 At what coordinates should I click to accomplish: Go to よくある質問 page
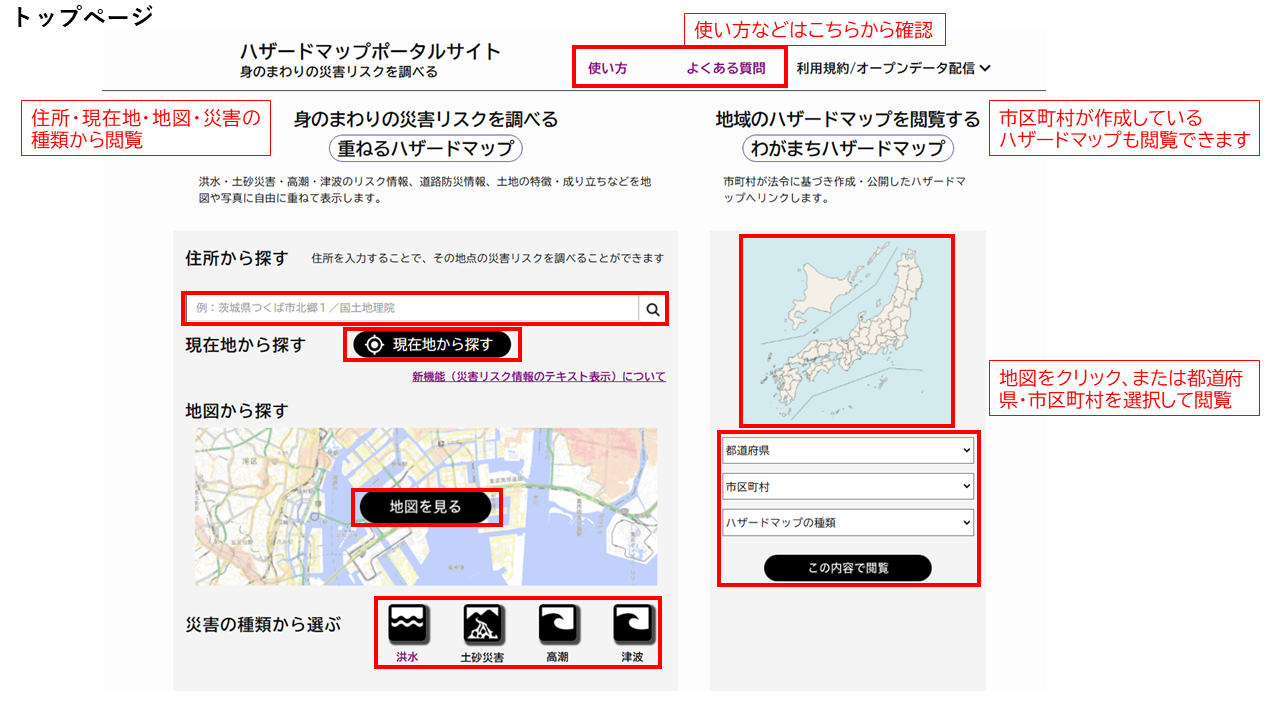(x=725, y=68)
